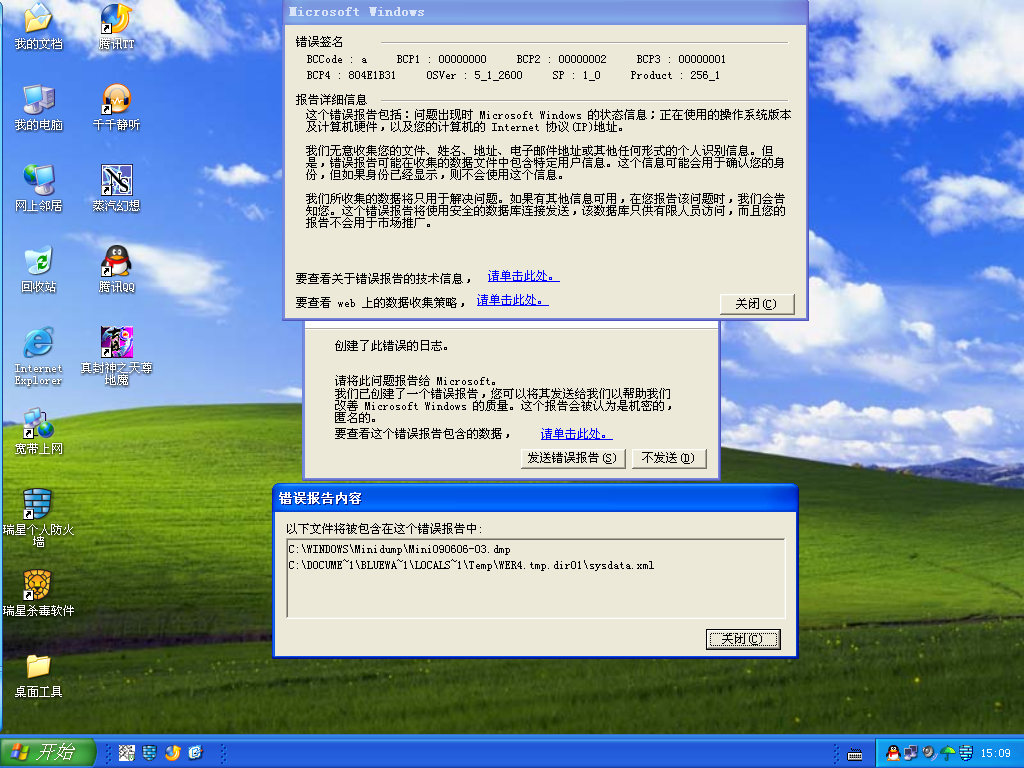Launch the 瑞星杀毒软件 lion icon
This screenshot has width=1024, height=768.
point(39,594)
